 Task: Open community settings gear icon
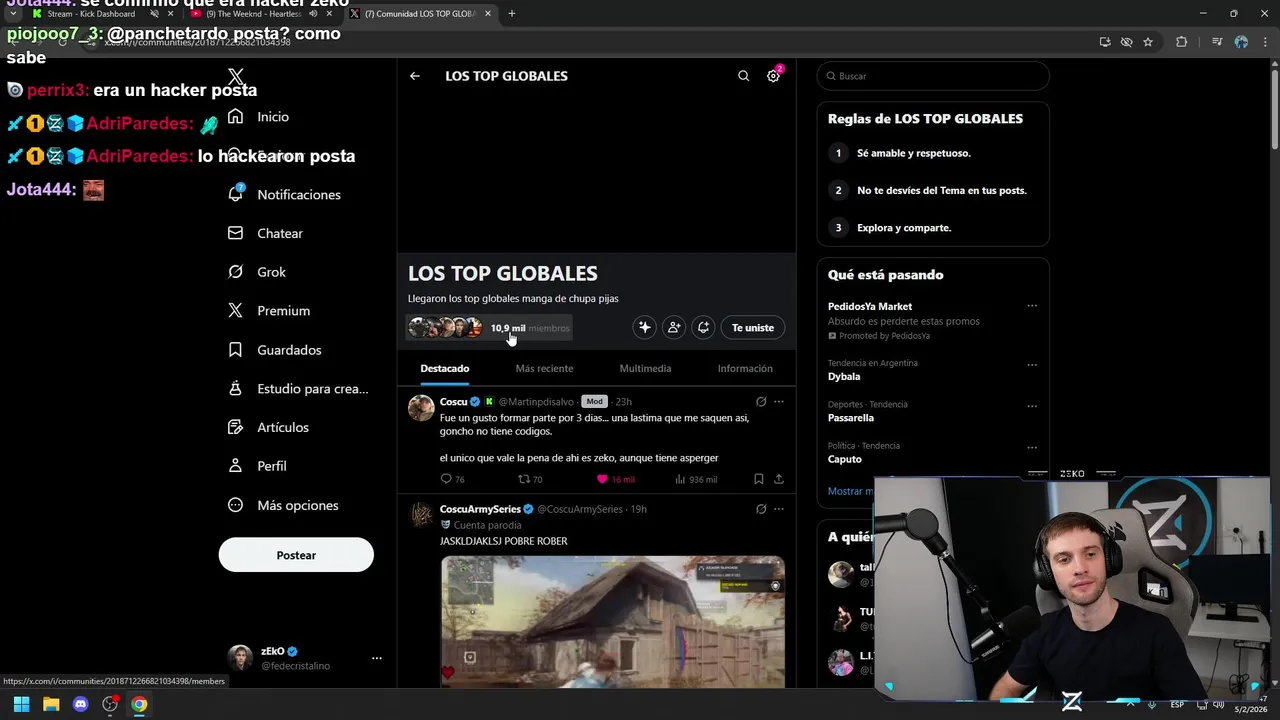click(x=774, y=76)
